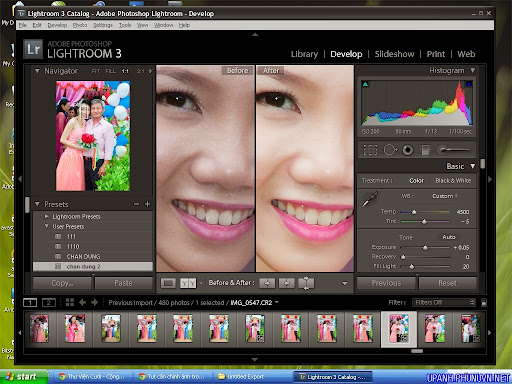Viewport: 512px width, 384px height.
Task: Click second window display button 2
Action: 49,302
